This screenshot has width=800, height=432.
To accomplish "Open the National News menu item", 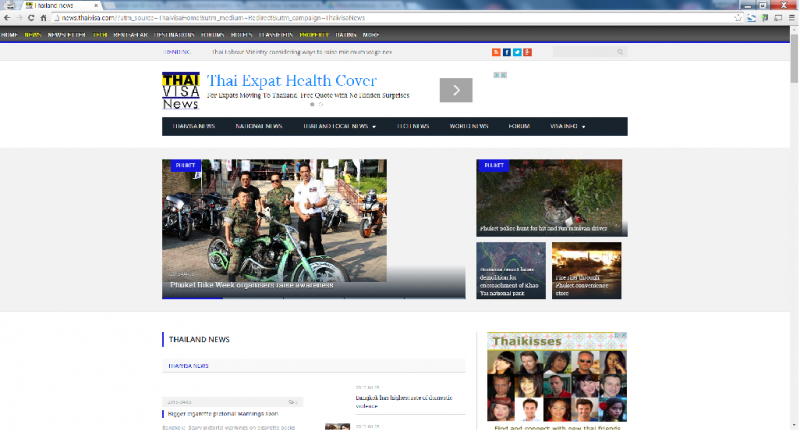I will 259,126.
